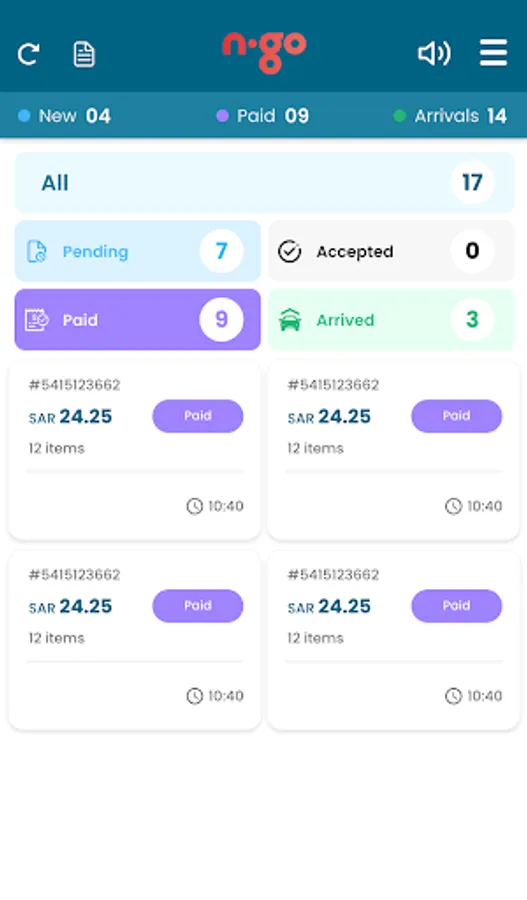The height and width of the screenshot is (900, 527).
Task: Toggle the sound speaker icon
Action: click(434, 54)
